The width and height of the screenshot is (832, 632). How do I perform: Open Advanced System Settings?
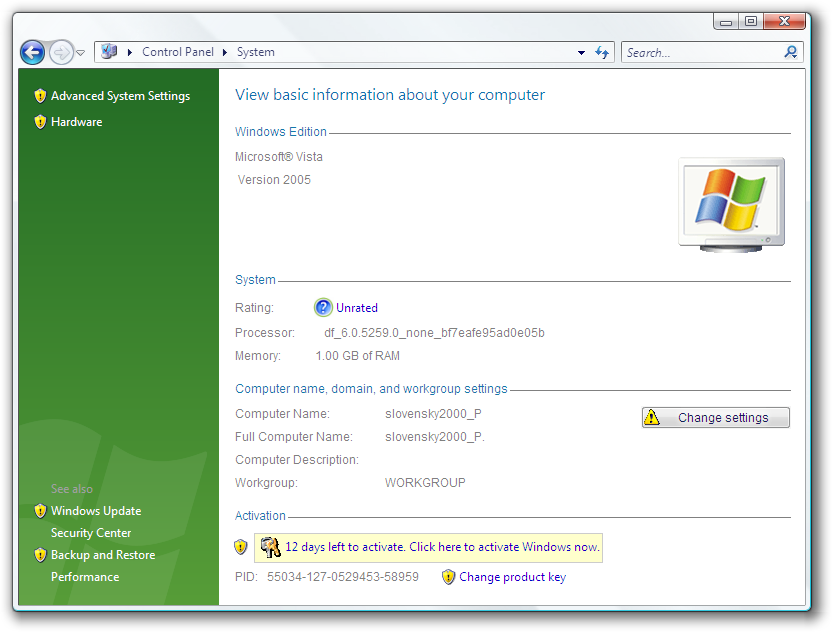120,96
